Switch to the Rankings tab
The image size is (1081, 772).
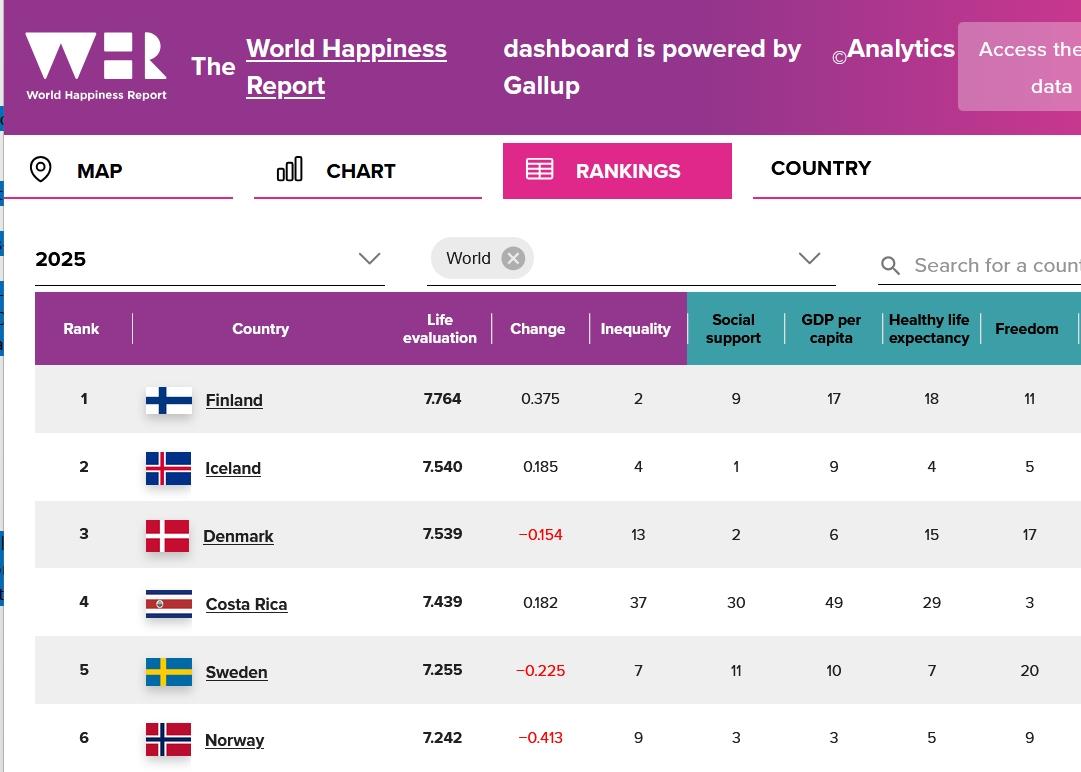pos(617,171)
